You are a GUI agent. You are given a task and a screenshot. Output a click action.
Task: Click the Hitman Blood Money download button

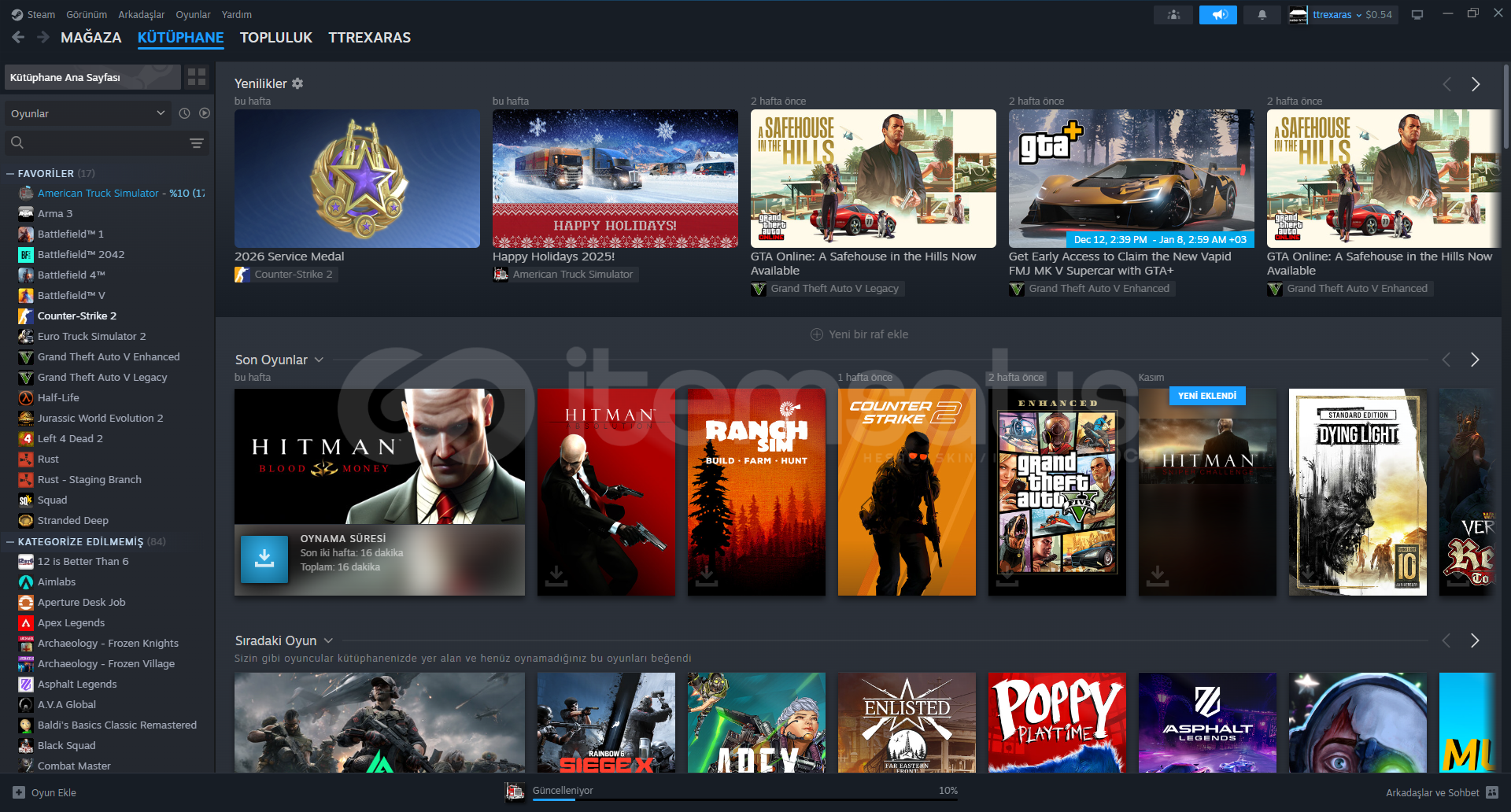[x=264, y=559]
